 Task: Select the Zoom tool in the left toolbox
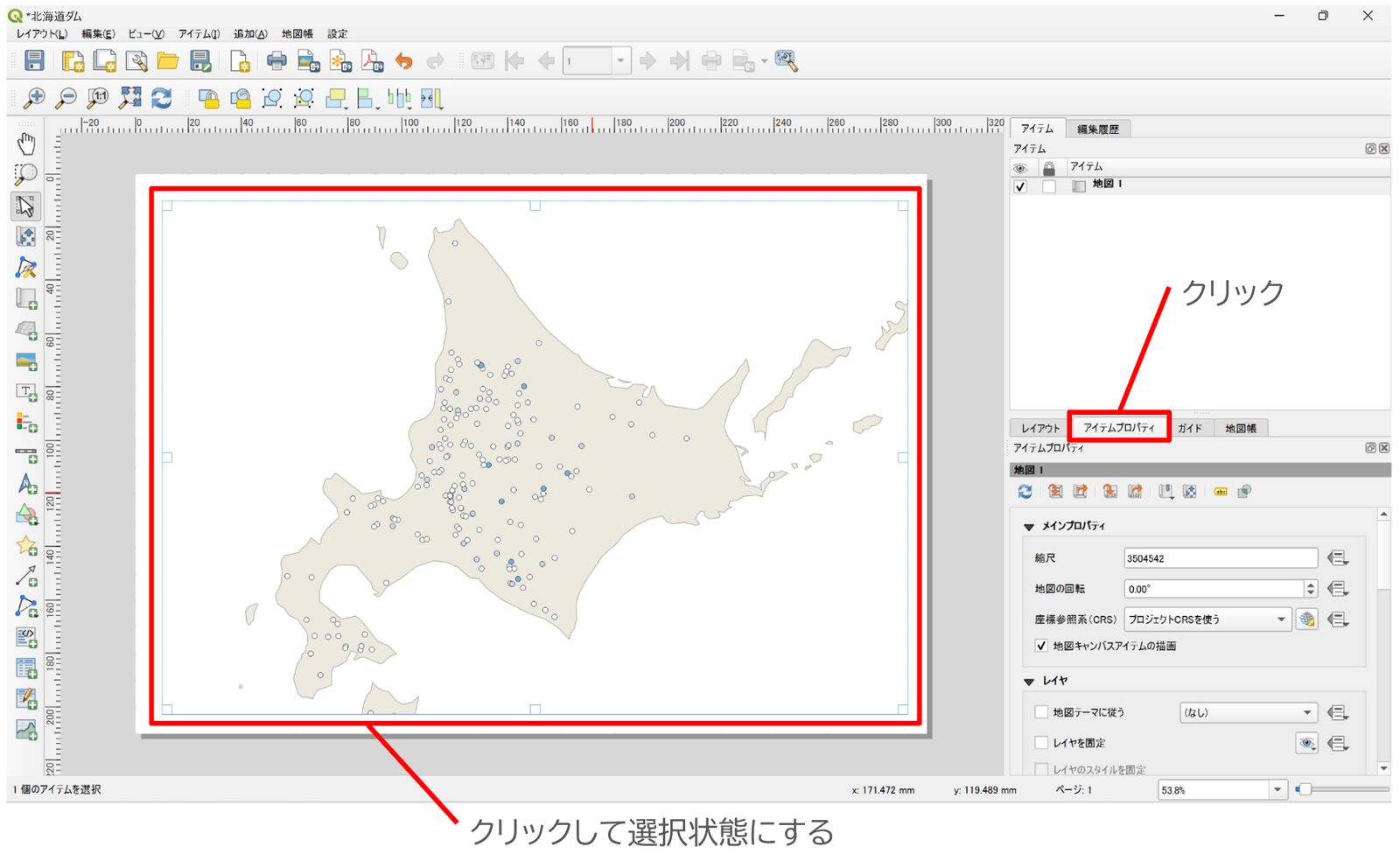point(26,174)
